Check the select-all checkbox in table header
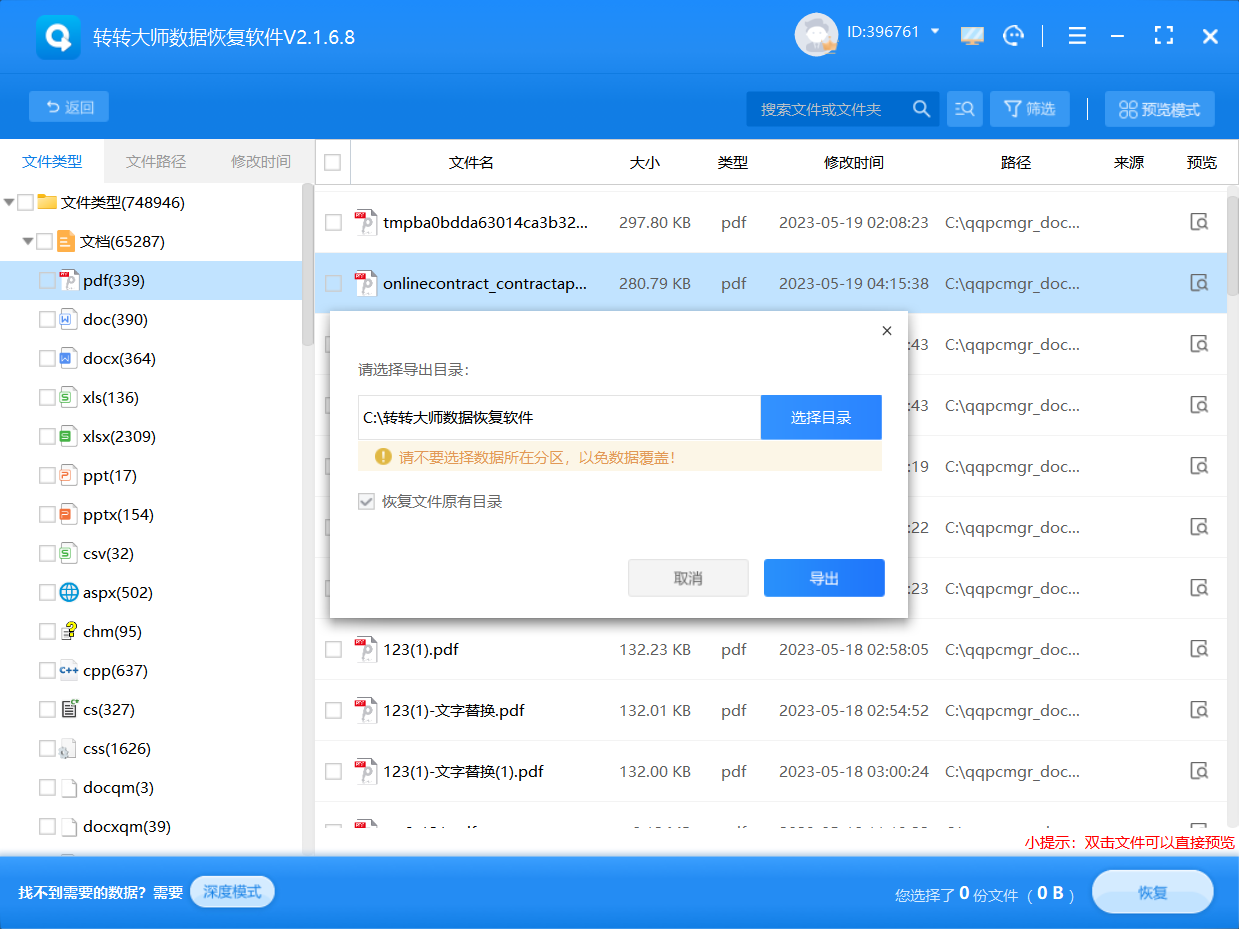The width and height of the screenshot is (1239, 929). click(x=333, y=162)
